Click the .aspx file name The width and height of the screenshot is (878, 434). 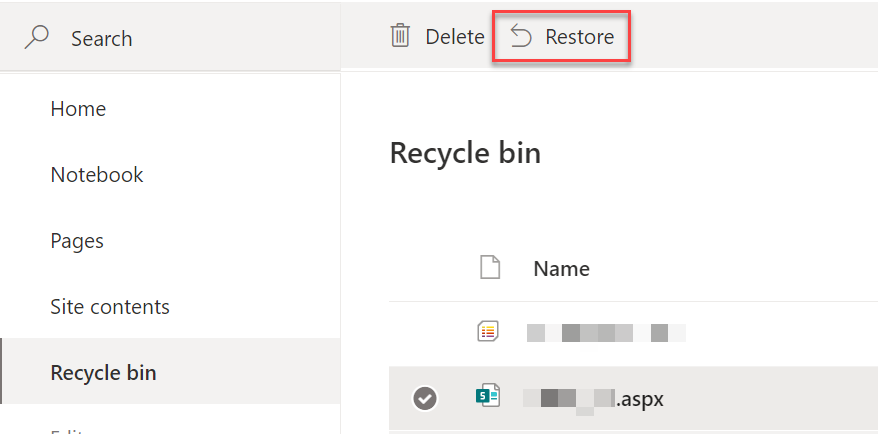point(593,399)
